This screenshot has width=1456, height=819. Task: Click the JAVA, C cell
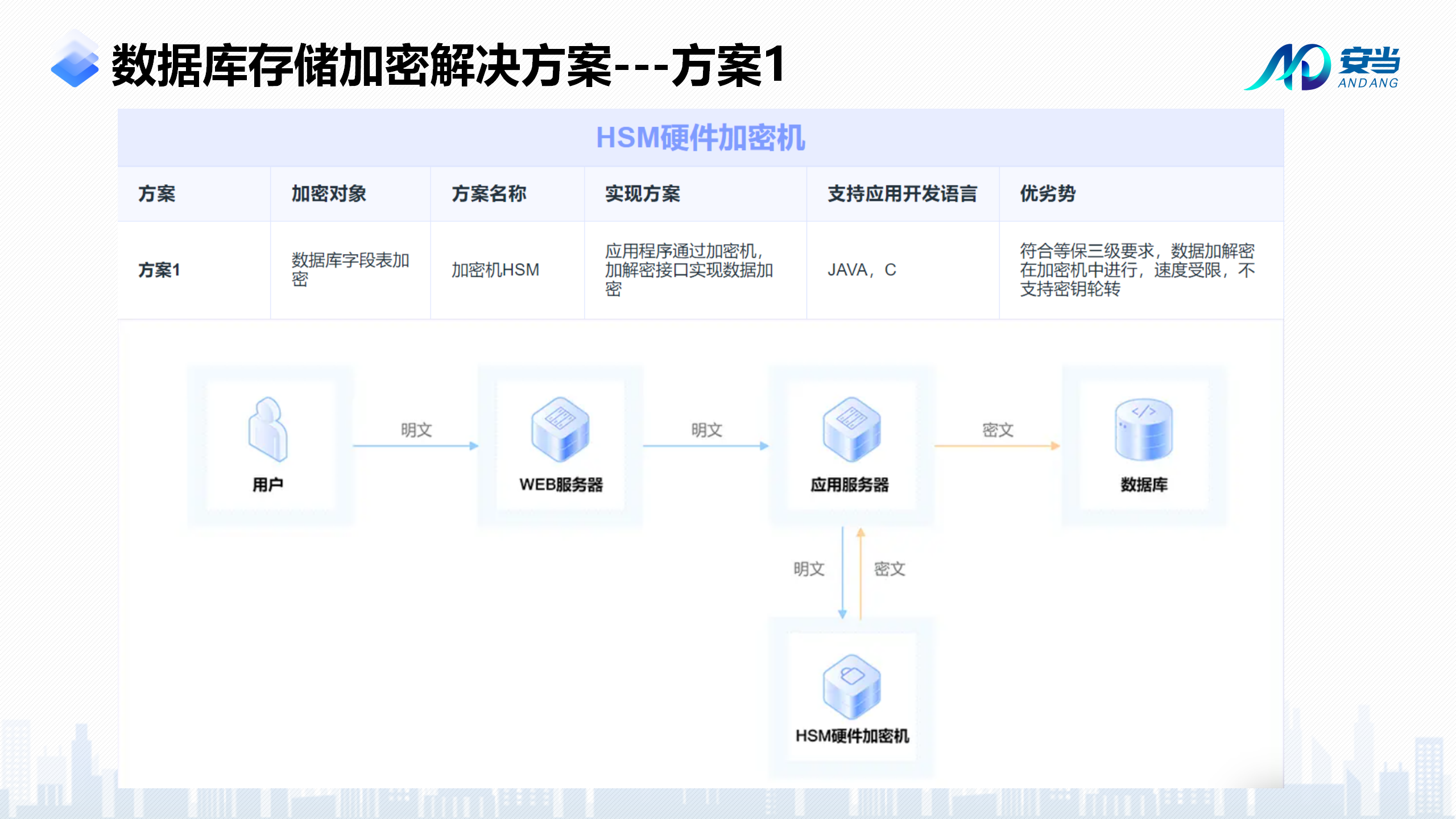(x=862, y=270)
